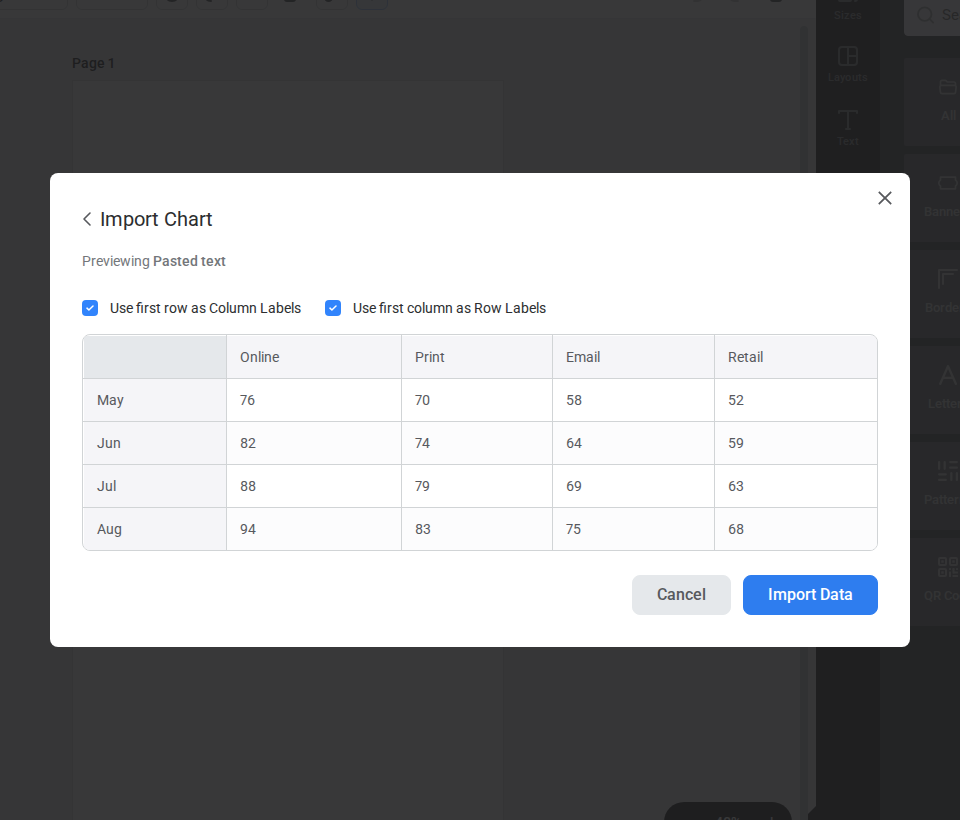960x820 pixels.
Task: Select the Jul row label
Action: point(155,486)
